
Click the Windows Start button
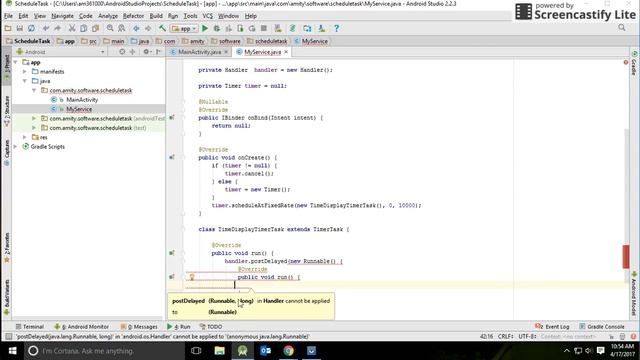click(x=12, y=351)
